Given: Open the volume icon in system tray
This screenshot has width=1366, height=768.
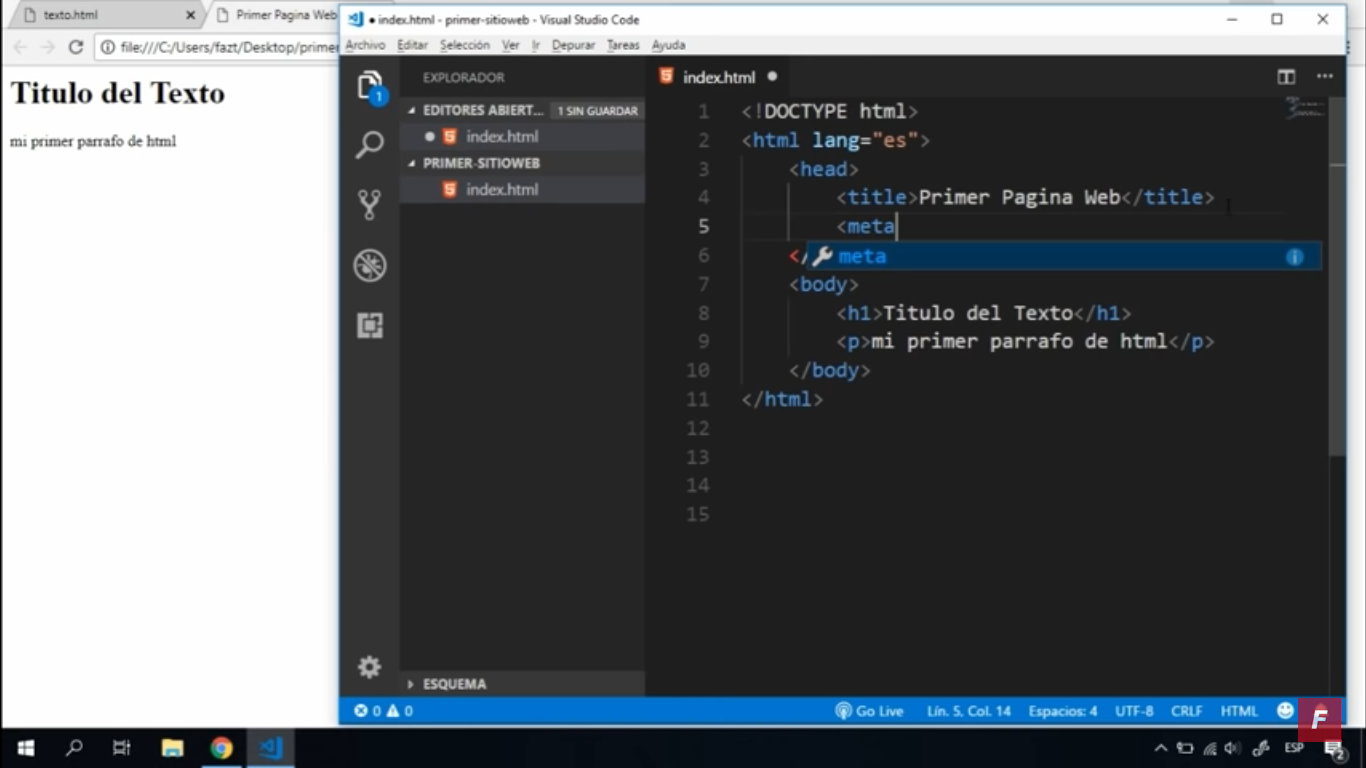Looking at the screenshot, I should [x=1232, y=748].
